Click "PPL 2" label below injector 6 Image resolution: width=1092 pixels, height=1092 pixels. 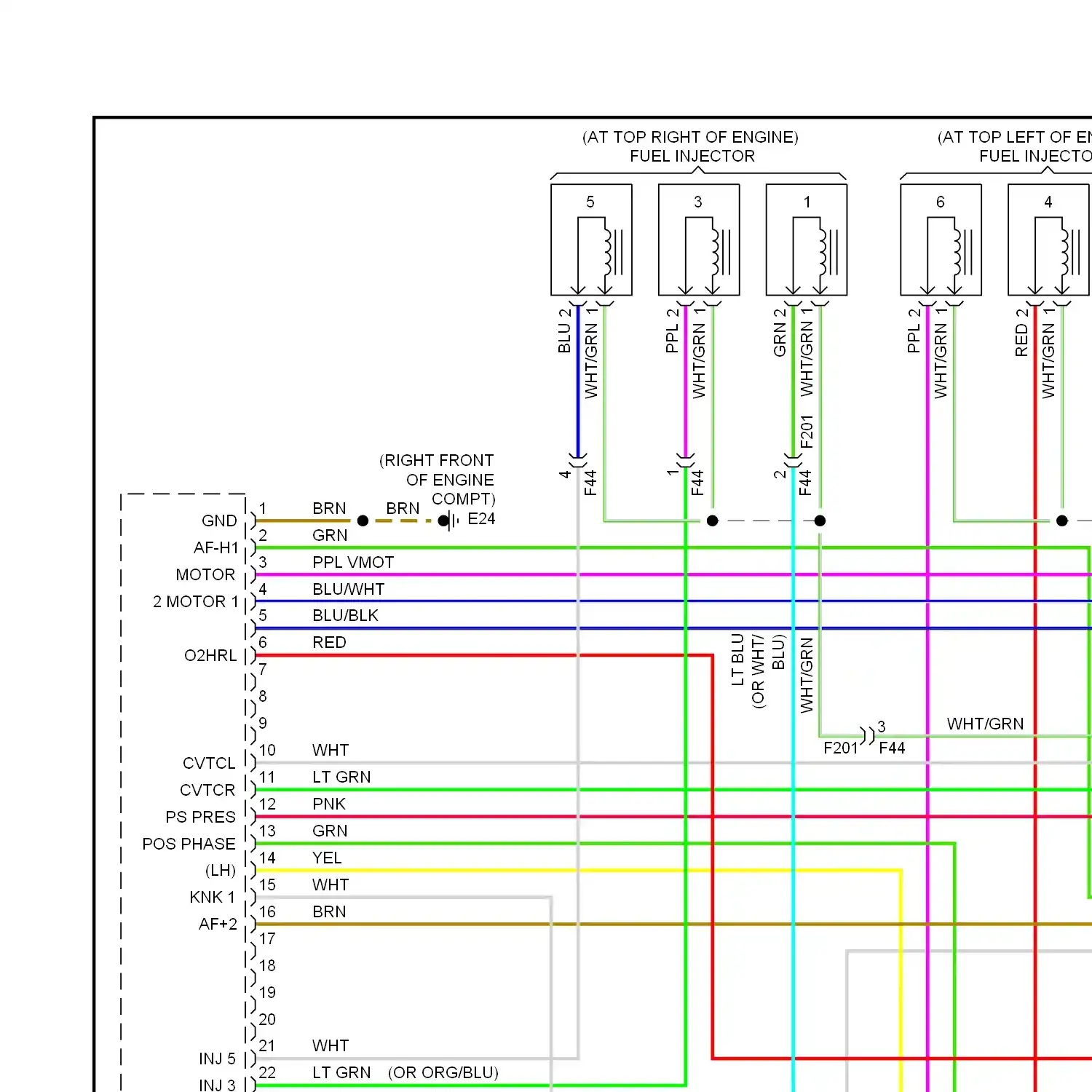point(914,331)
